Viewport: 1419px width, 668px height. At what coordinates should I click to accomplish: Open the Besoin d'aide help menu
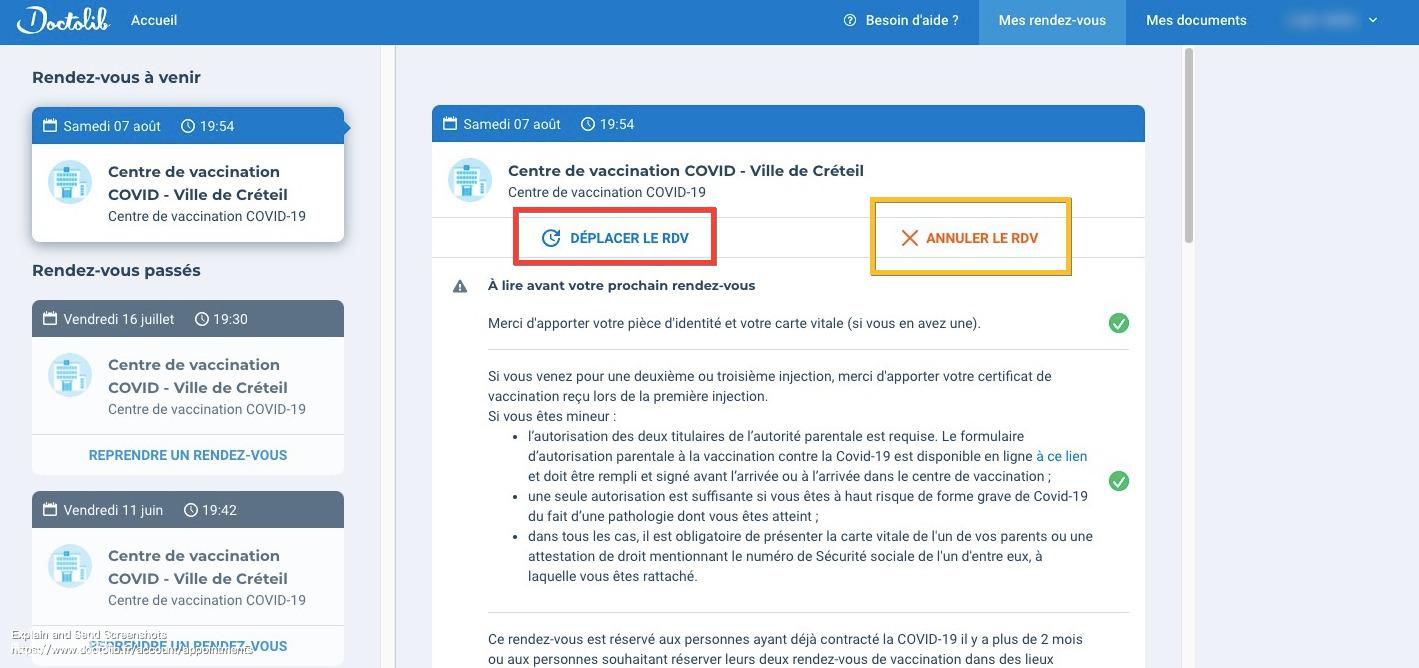pos(901,20)
